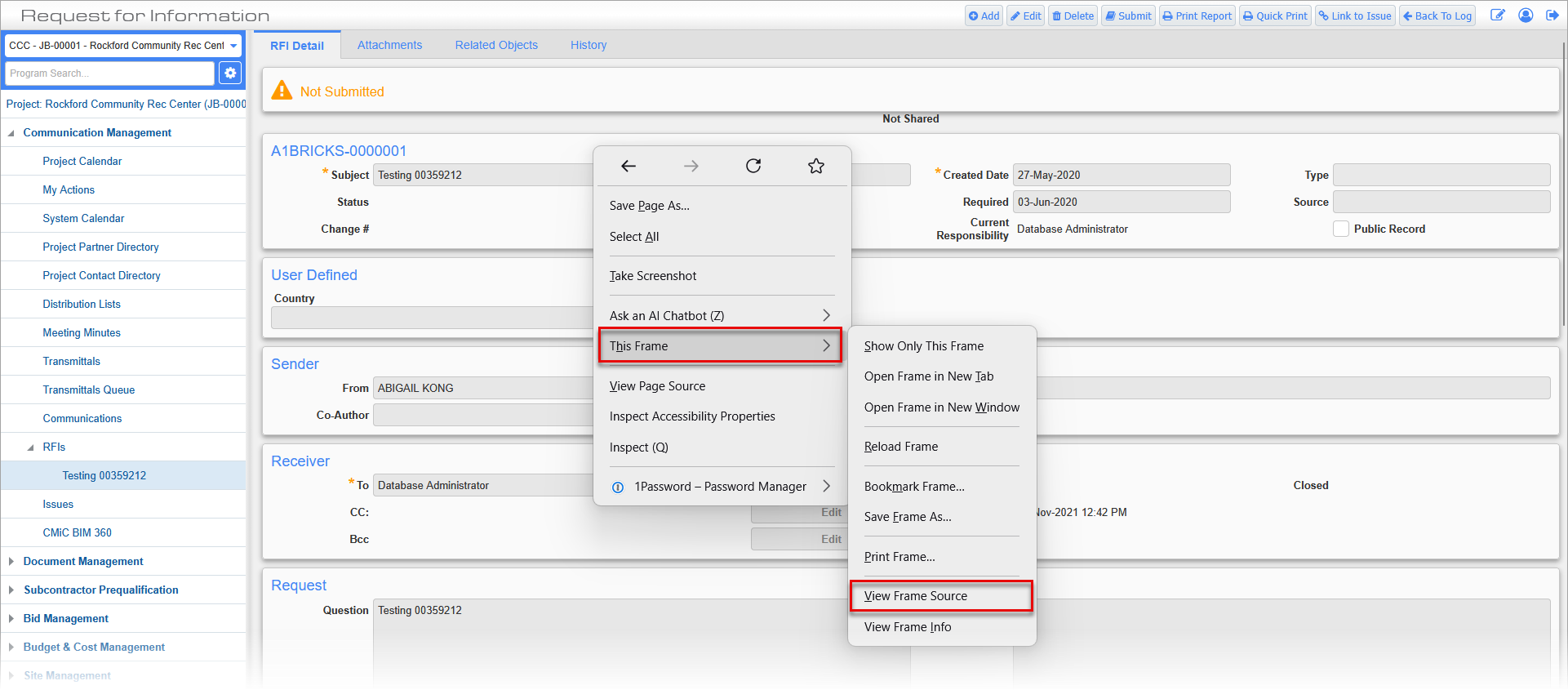Open the project selector dropdown
Viewport: 1568px width, 690px height.
[233, 46]
